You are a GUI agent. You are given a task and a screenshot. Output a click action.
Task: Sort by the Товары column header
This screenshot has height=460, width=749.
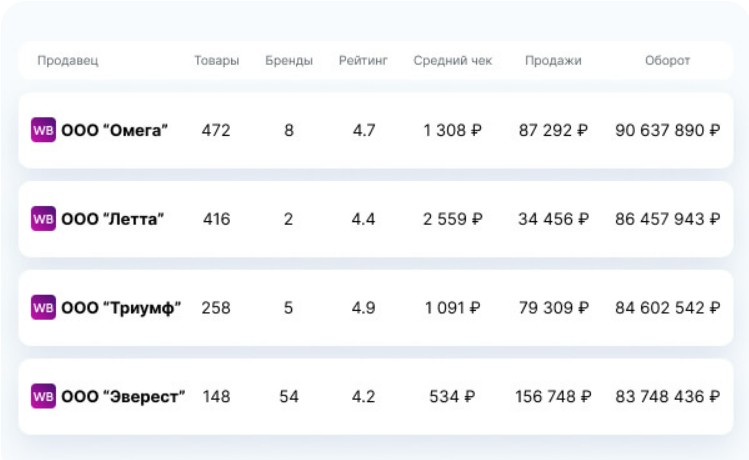click(216, 61)
